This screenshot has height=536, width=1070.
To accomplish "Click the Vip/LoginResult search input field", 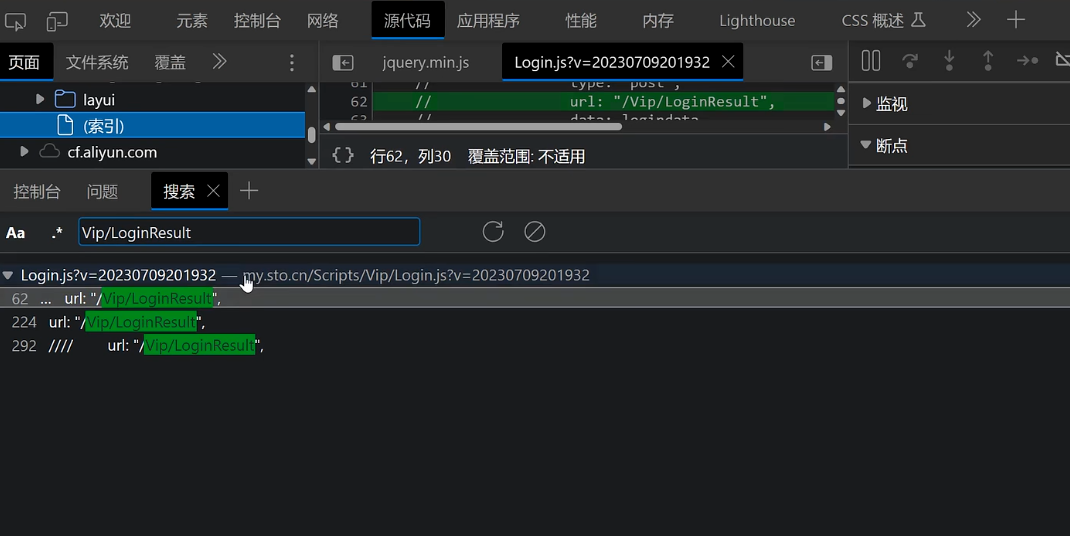I will [248, 232].
